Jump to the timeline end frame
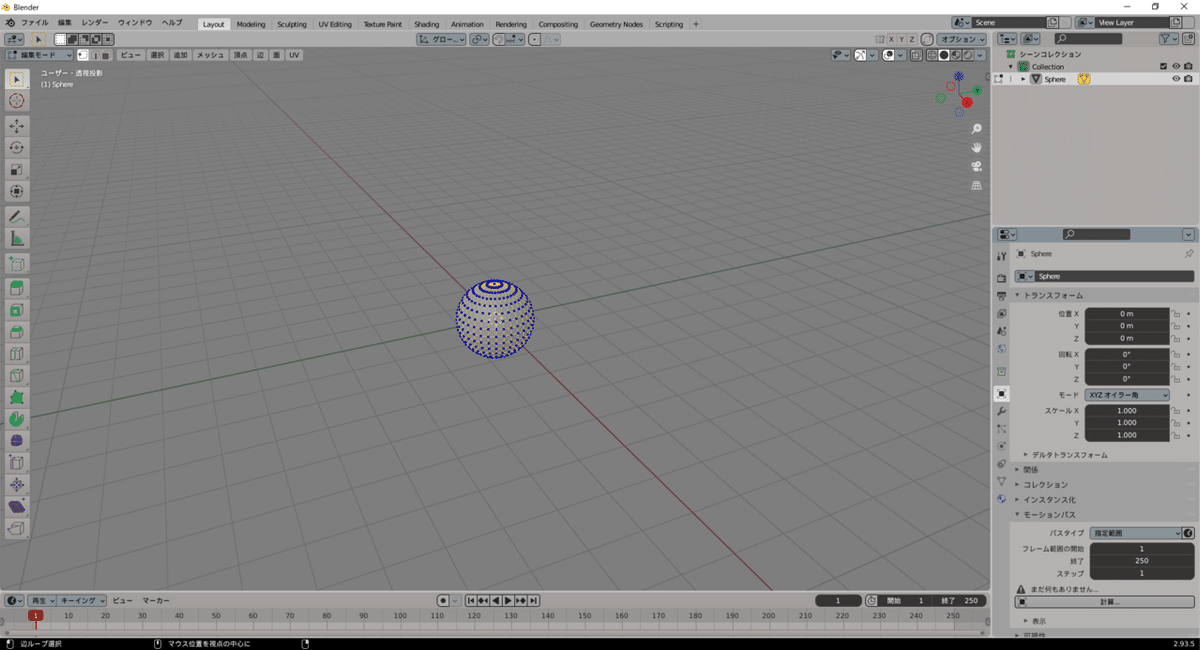Viewport: 1200px width, 650px height. point(534,601)
